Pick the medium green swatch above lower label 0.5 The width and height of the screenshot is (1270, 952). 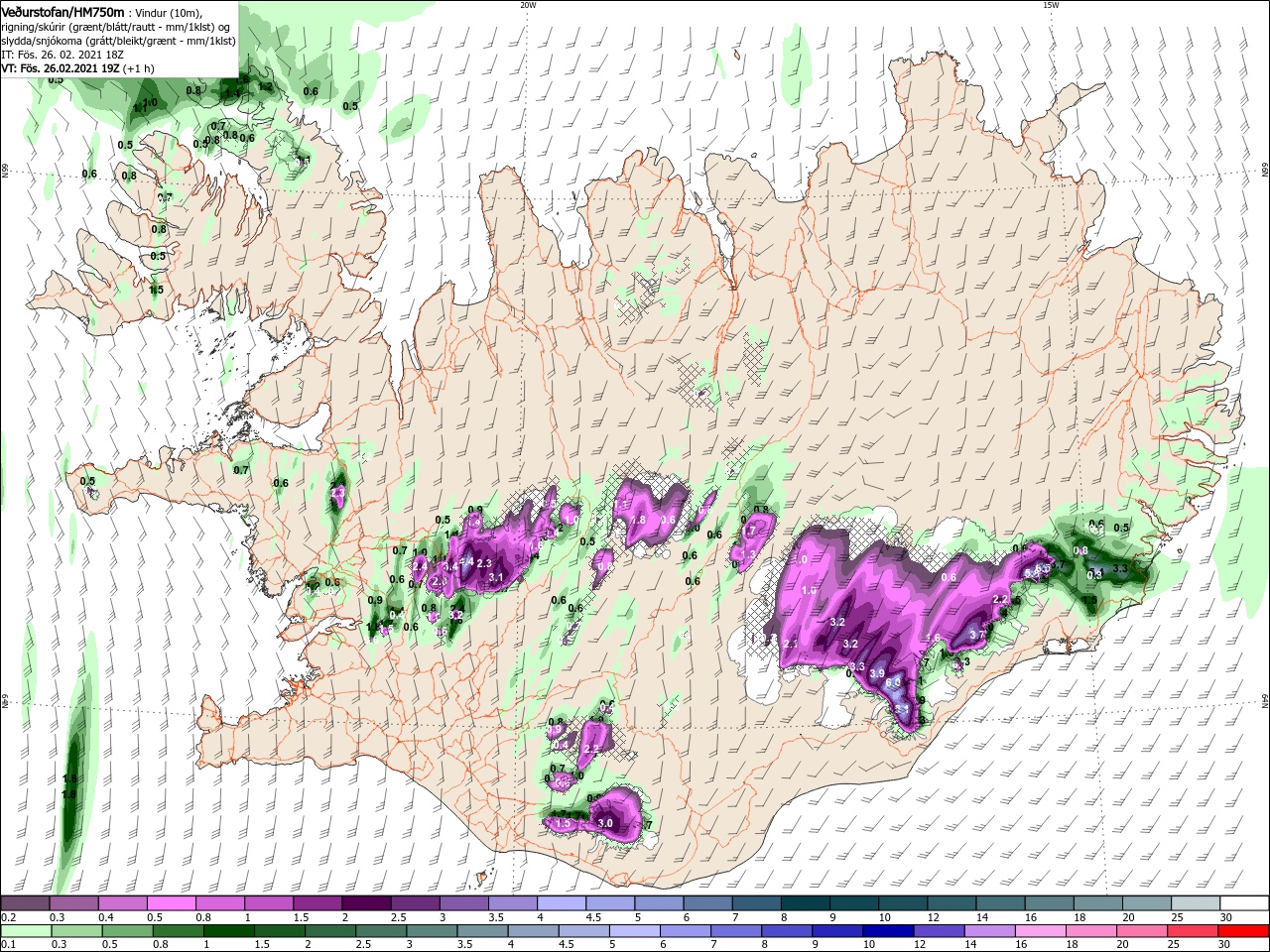click(127, 931)
